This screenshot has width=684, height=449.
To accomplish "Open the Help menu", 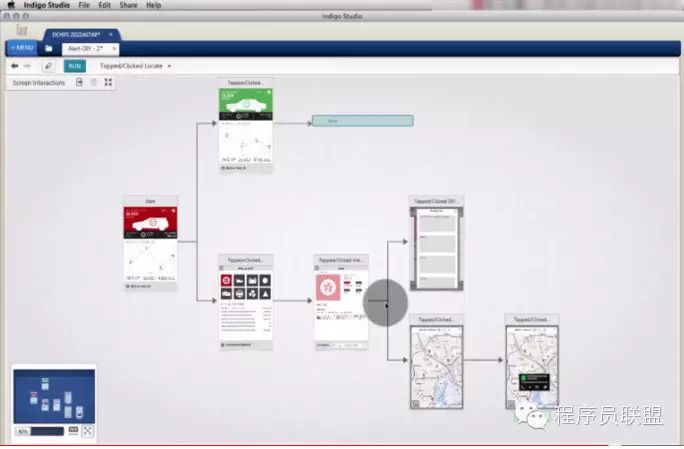I will pyautogui.click(x=153, y=5).
